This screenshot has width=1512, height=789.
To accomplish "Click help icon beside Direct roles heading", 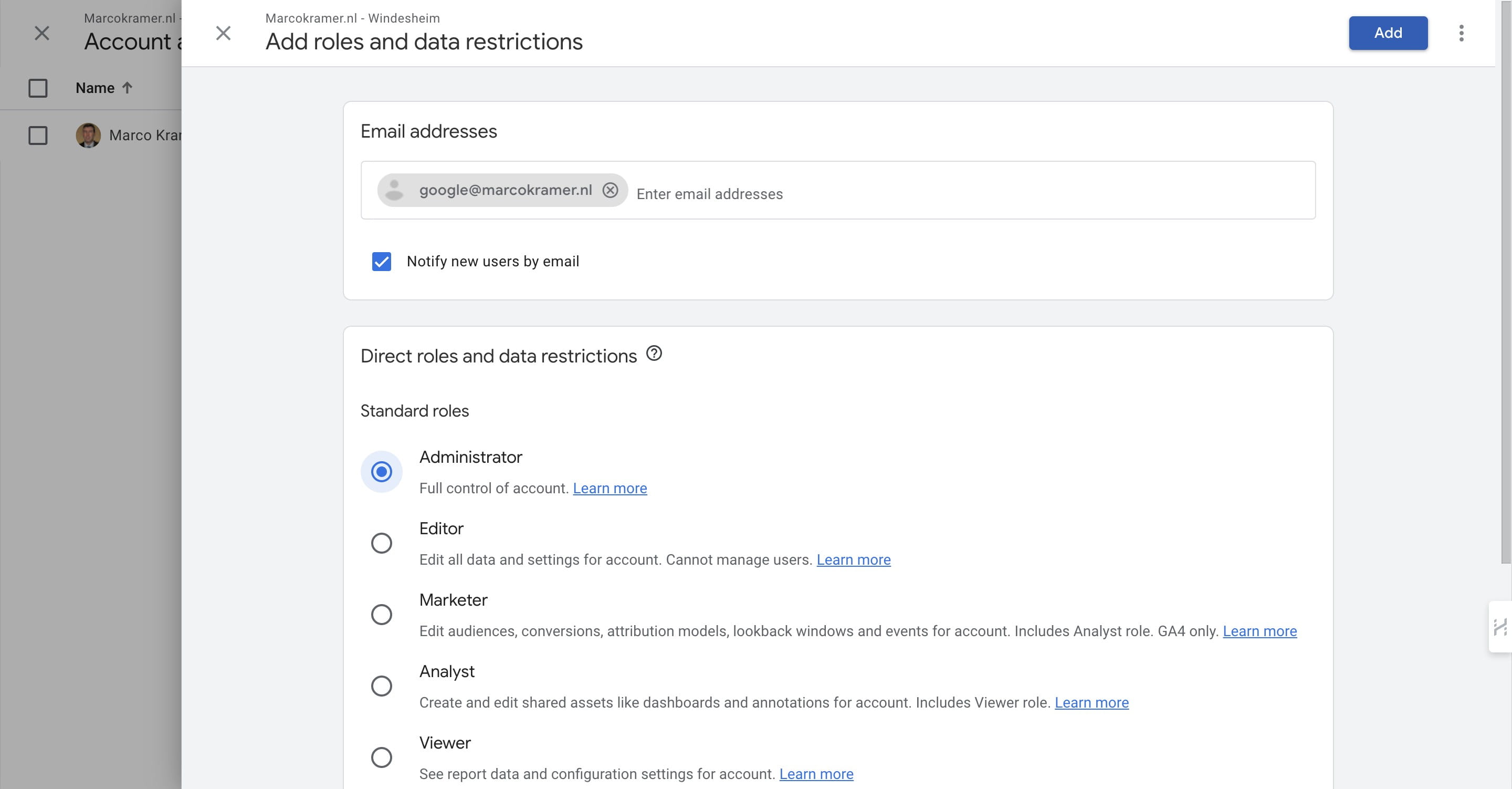I will pyautogui.click(x=654, y=354).
